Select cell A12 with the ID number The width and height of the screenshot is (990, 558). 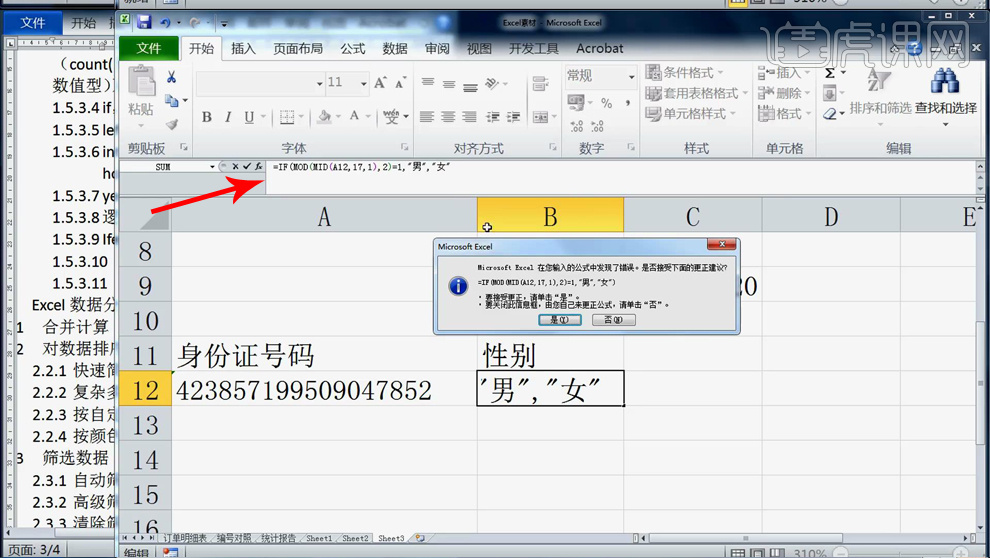[x=324, y=389]
